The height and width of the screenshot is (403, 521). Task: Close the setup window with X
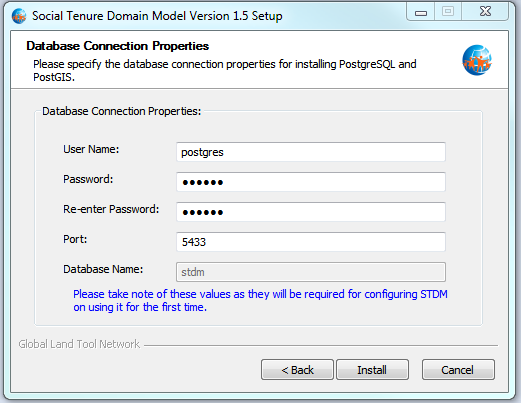tap(485, 12)
